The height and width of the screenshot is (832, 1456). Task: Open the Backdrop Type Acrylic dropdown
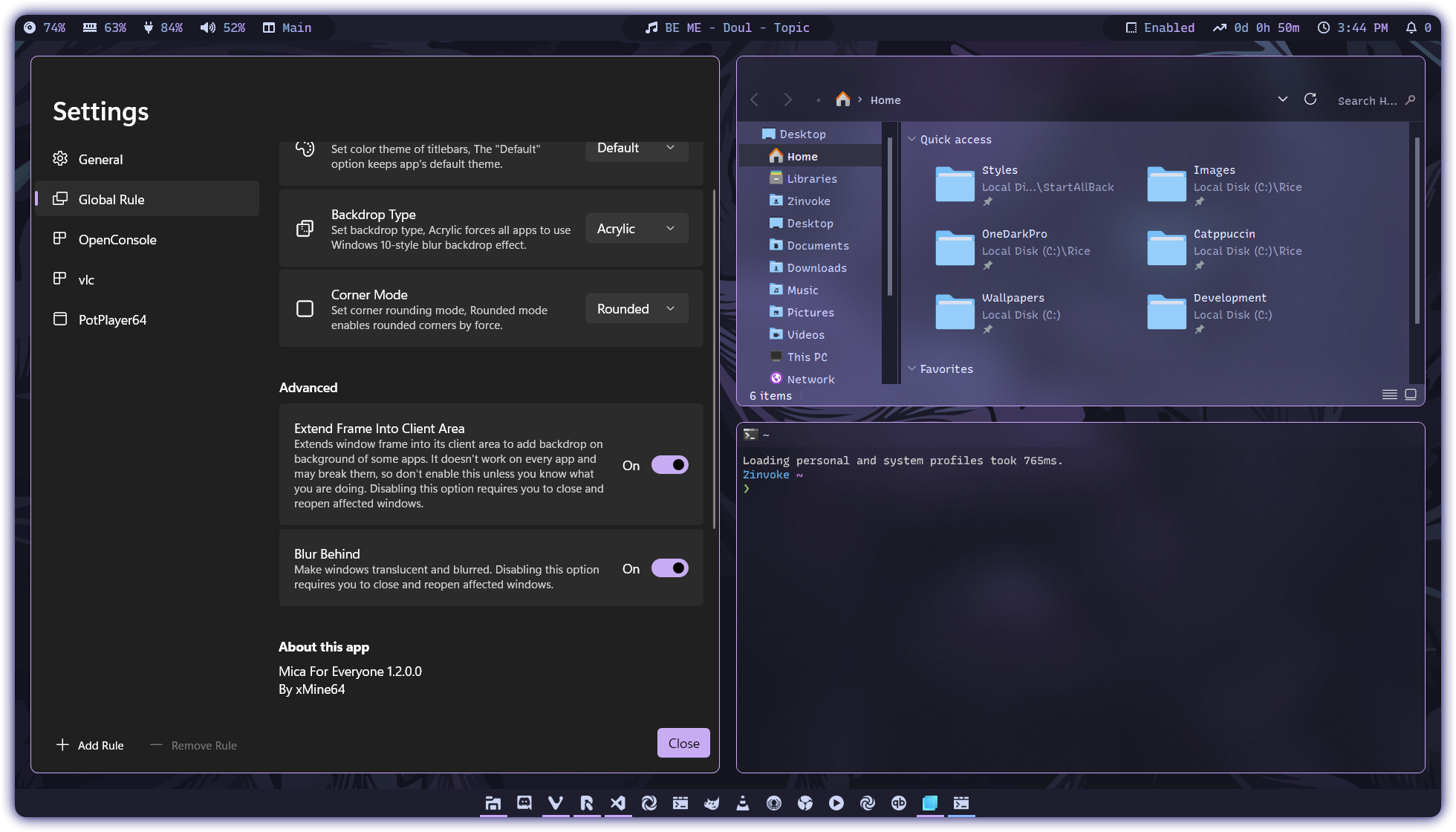pos(637,228)
